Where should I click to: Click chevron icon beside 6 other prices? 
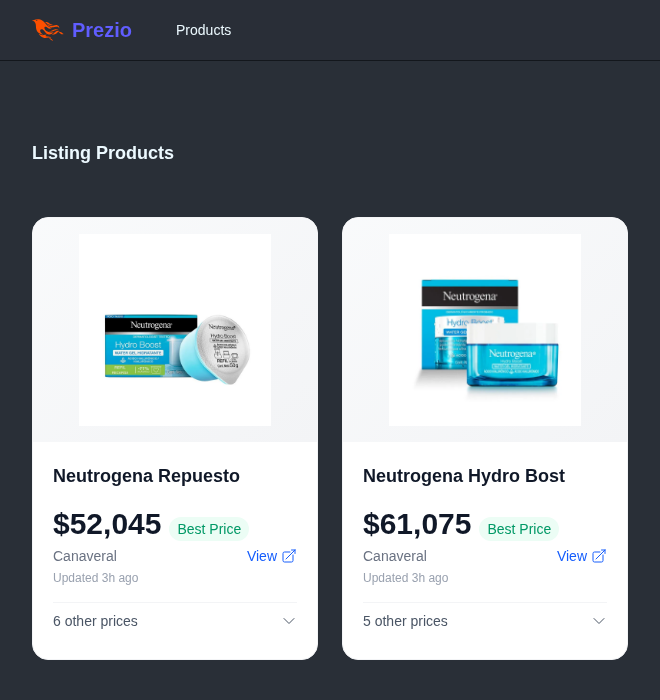tap(289, 621)
